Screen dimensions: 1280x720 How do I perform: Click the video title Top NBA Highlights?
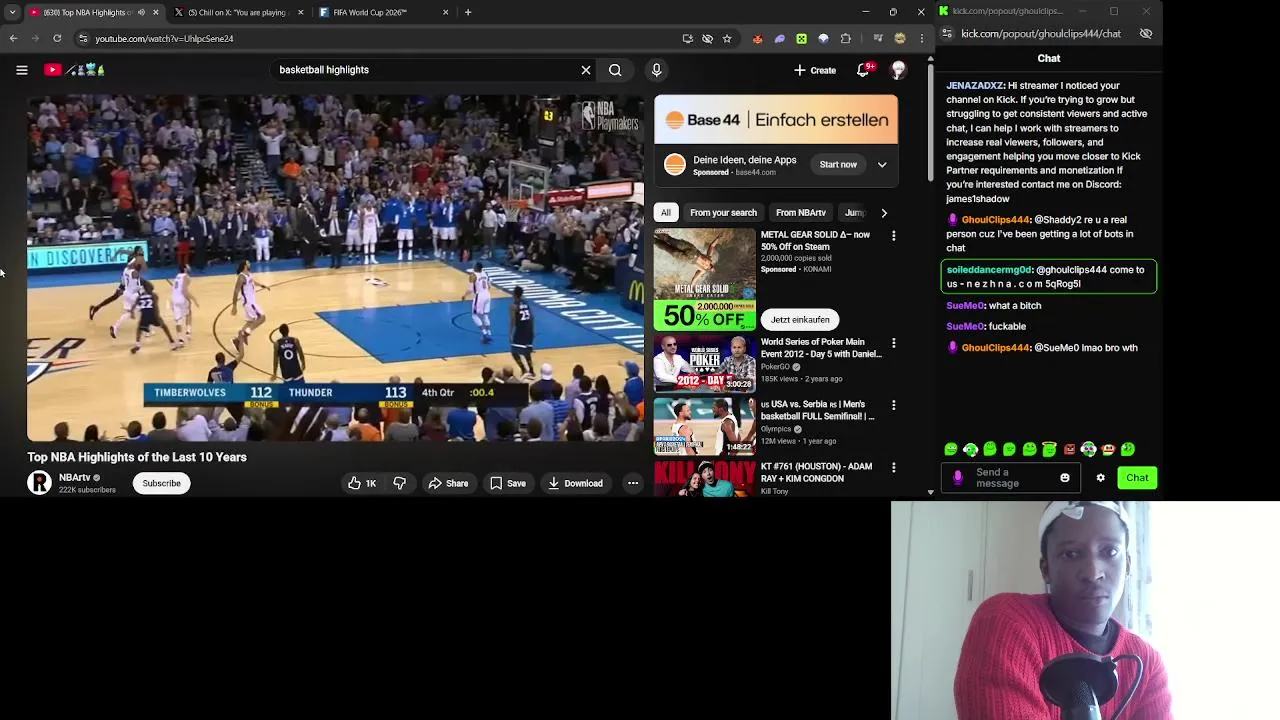tap(137, 457)
